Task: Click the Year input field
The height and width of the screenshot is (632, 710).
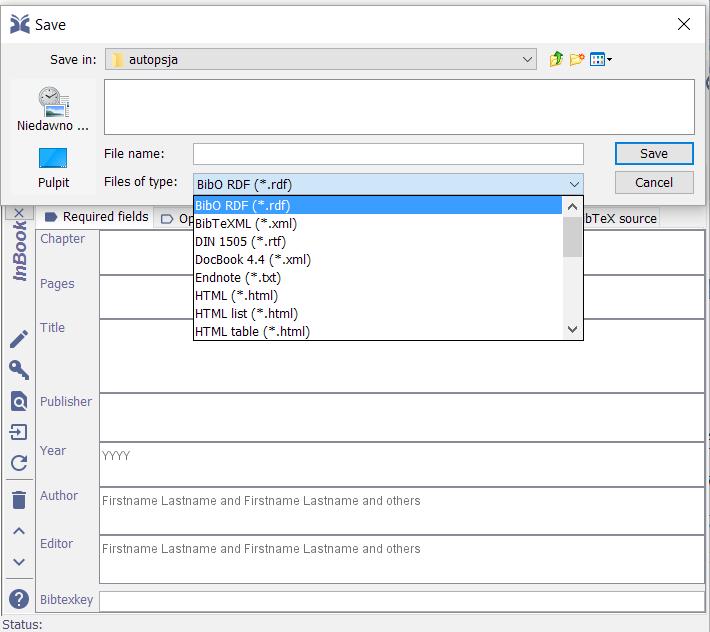Action: [402, 464]
